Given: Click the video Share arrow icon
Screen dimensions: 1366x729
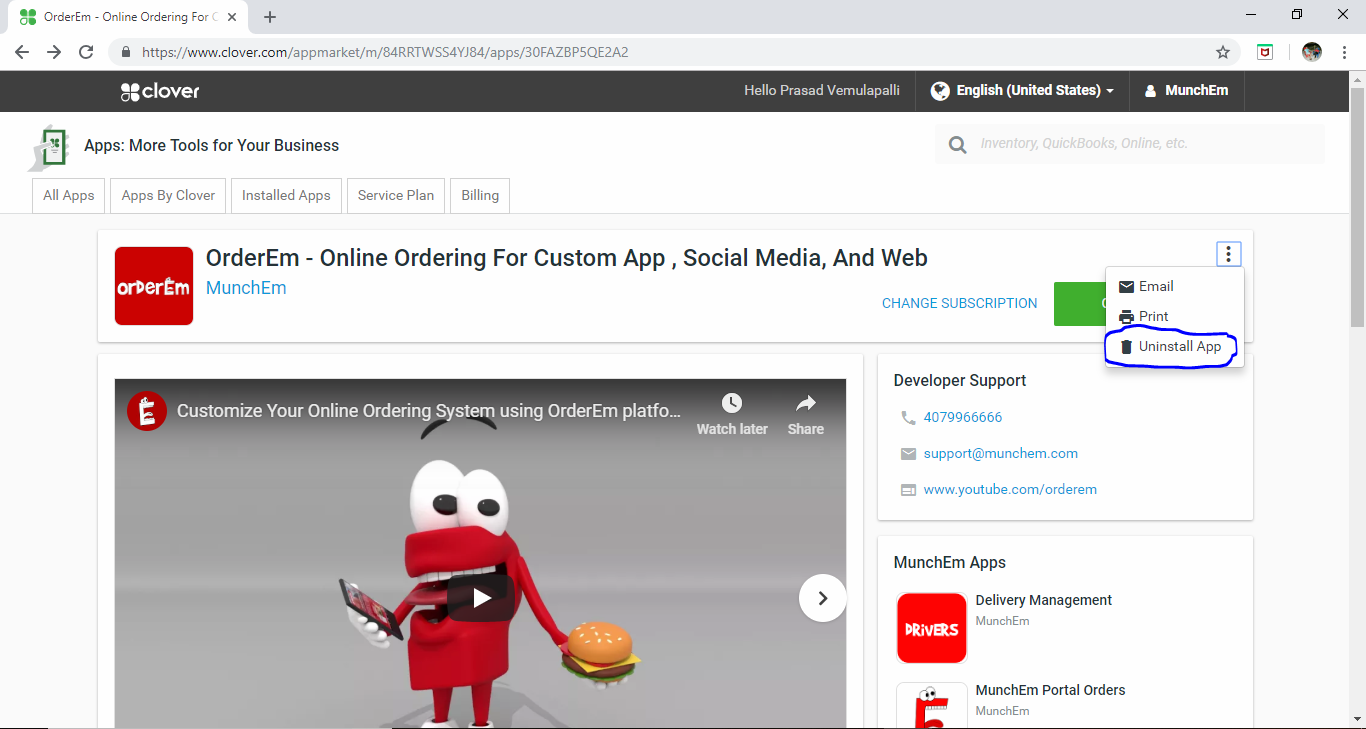Looking at the screenshot, I should [x=805, y=404].
